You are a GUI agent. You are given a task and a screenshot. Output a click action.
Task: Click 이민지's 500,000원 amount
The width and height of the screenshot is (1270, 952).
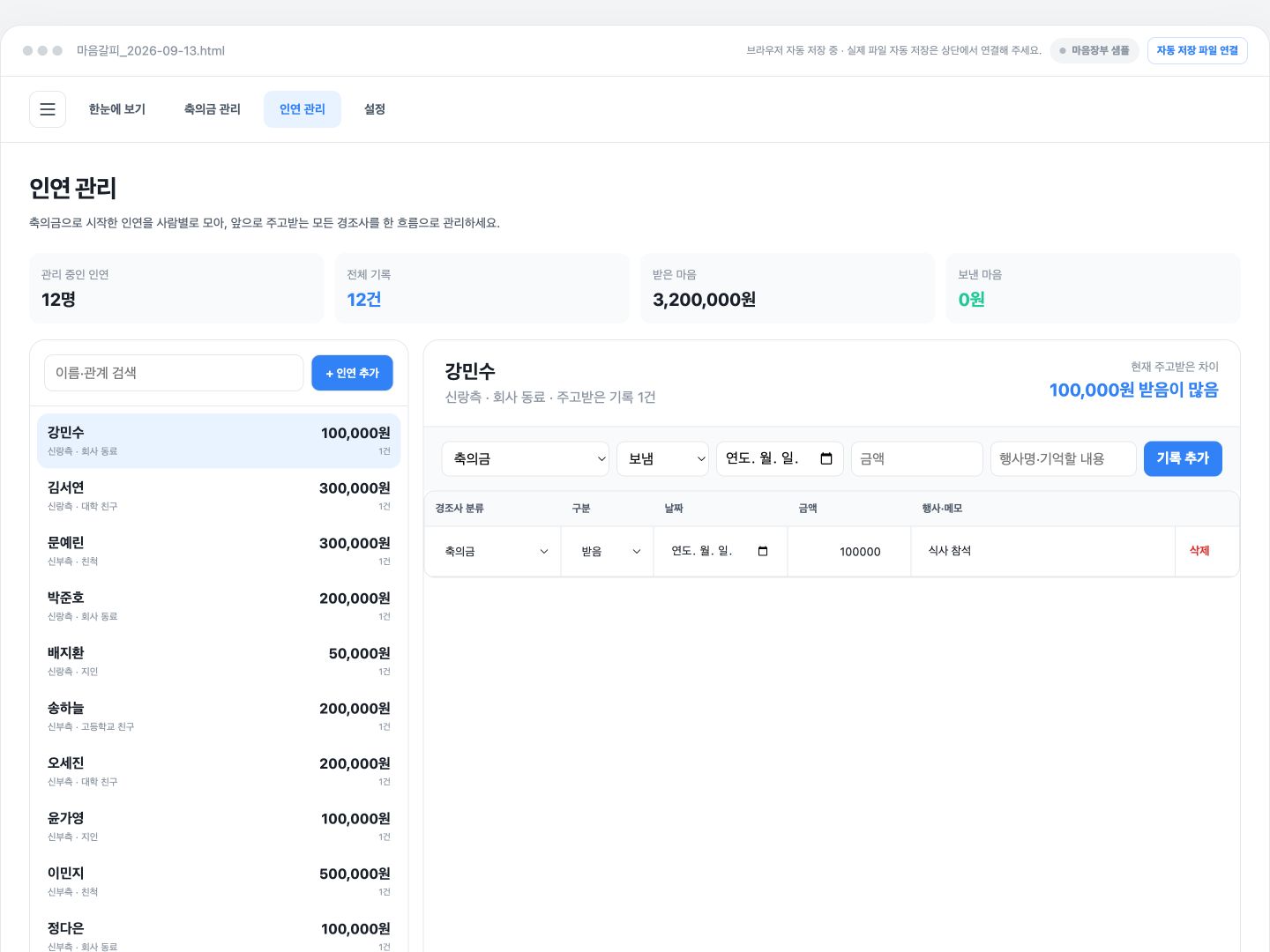point(355,874)
